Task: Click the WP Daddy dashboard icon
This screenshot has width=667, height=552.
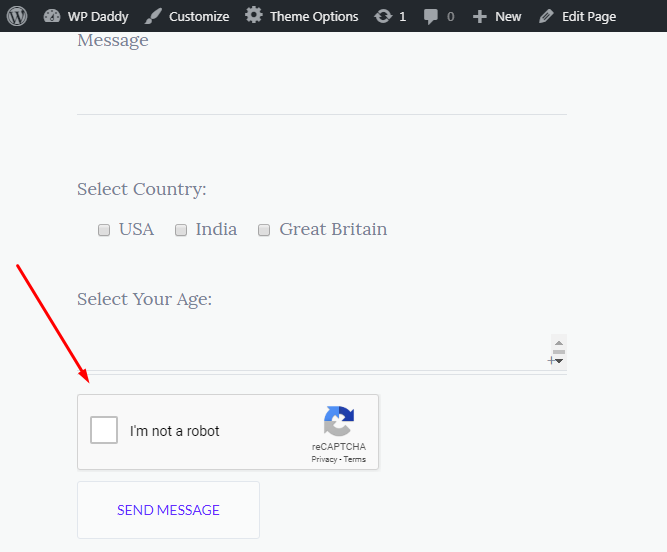Action: (52, 16)
